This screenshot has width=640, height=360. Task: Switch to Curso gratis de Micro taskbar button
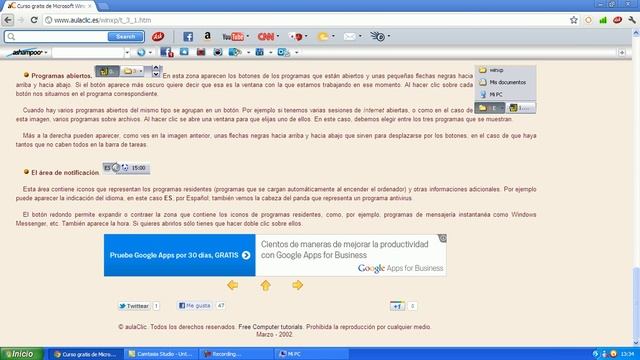pyautogui.click(x=85, y=354)
